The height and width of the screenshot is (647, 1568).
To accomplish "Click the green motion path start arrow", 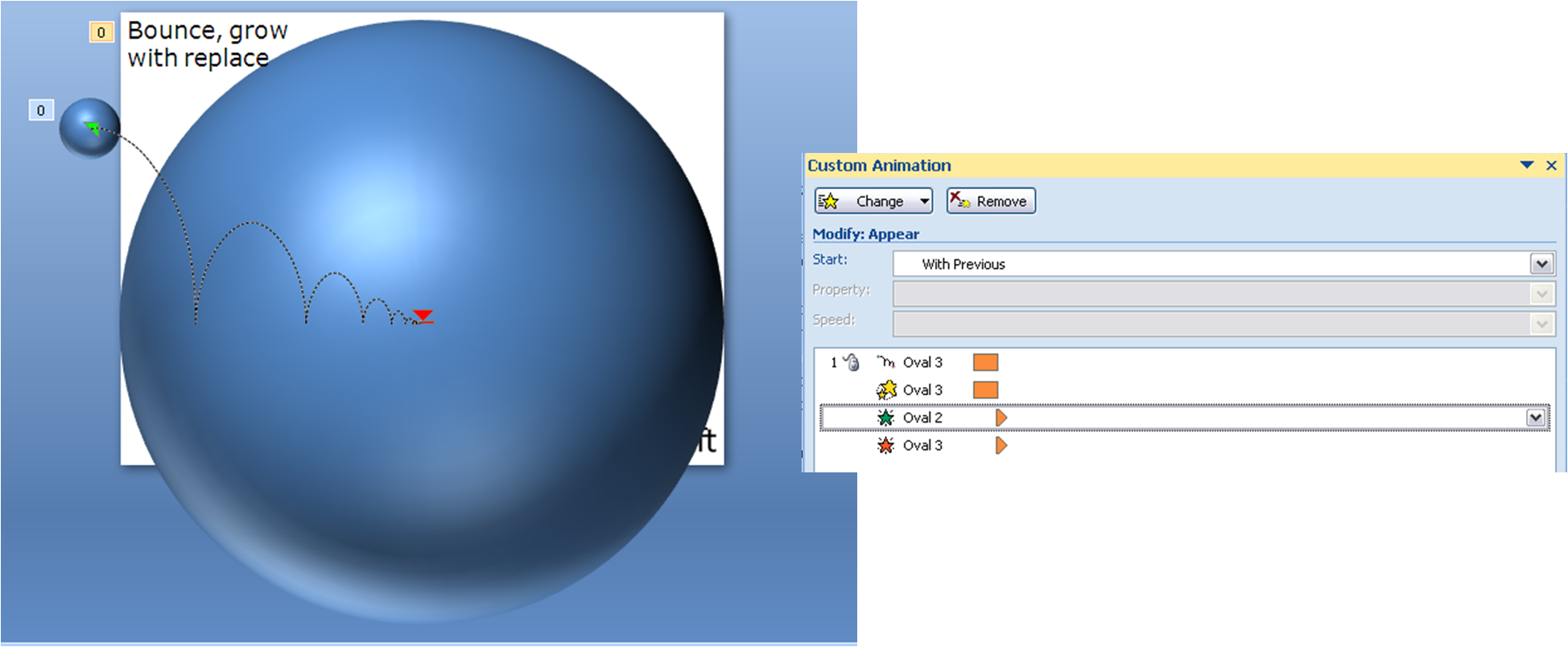I will point(93,128).
